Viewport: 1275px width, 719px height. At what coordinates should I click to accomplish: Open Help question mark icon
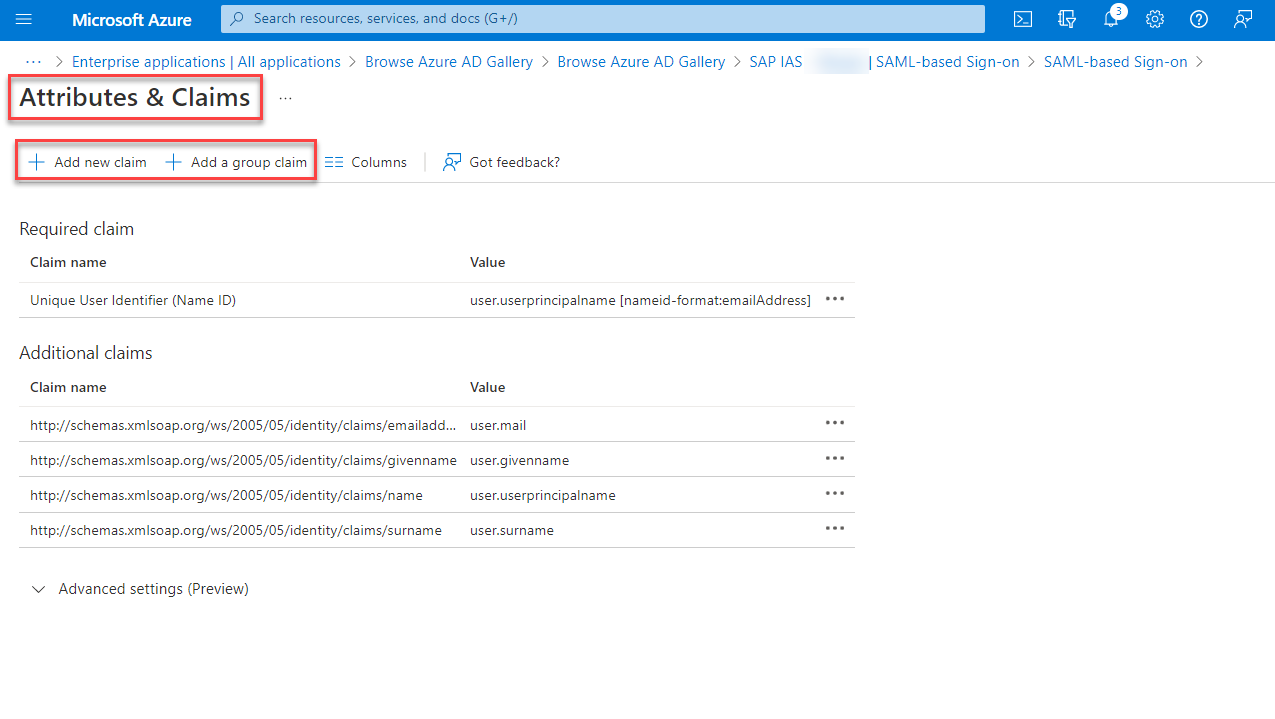tap(1199, 19)
